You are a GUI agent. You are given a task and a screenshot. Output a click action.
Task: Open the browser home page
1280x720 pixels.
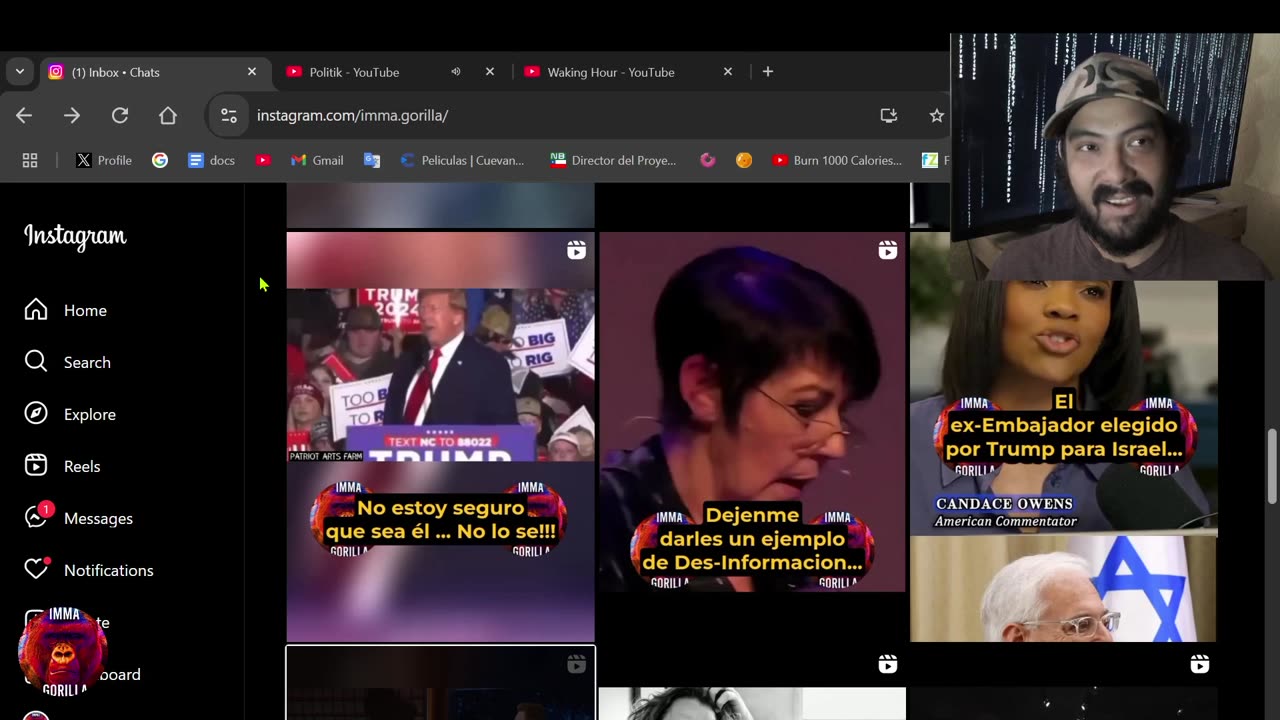click(168, 116)
